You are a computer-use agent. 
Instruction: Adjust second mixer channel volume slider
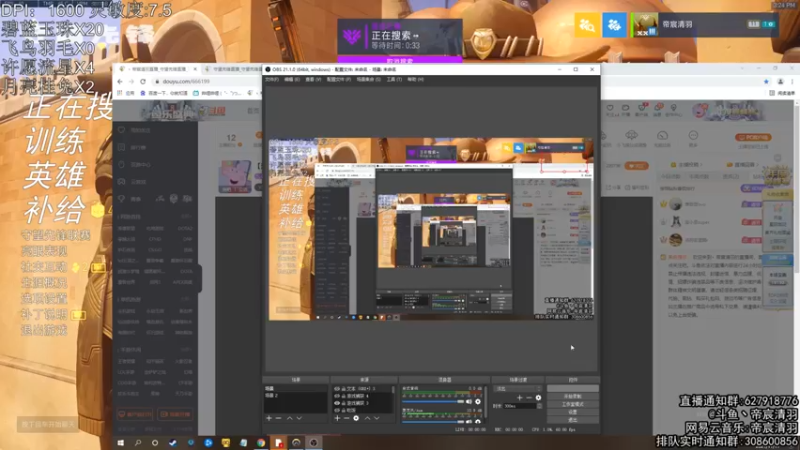pyautogui.click(x=433, y=422)
